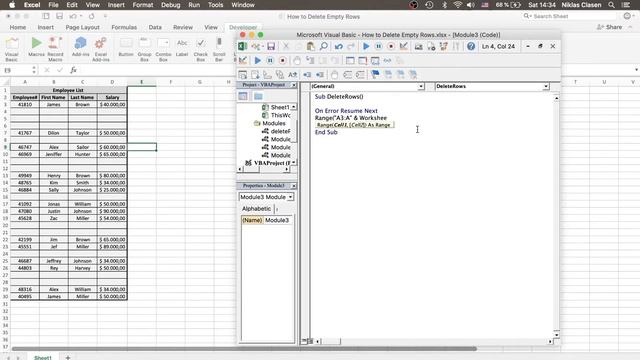Screen dimensions: 640x360
Task: Open the (General) object dropdown
Action: [420, 87]
